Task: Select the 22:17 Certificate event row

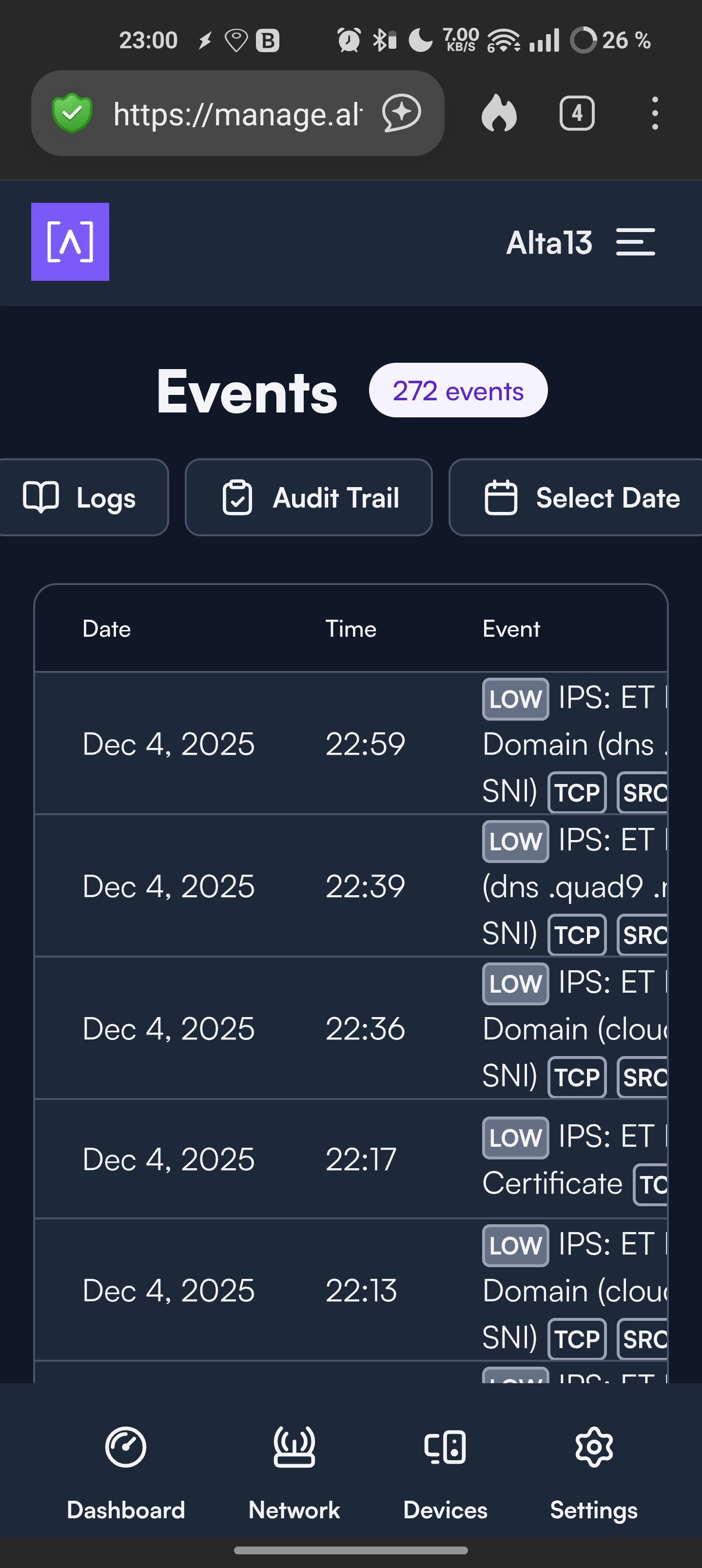Action: coord(351,1159)
